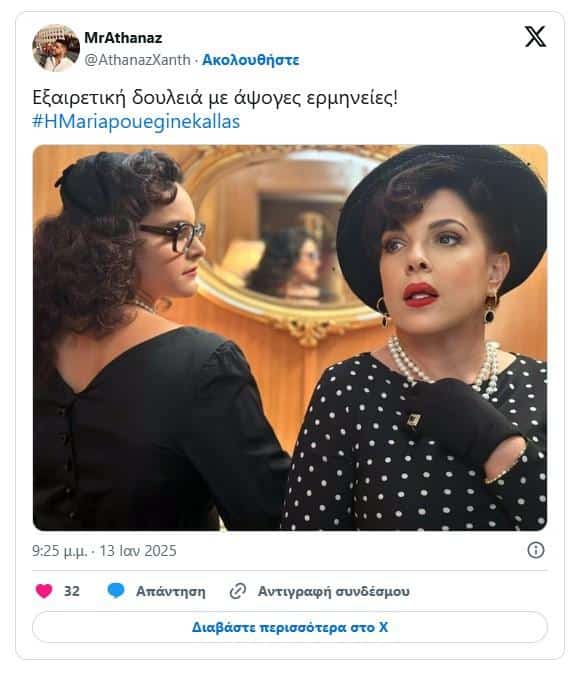
Task: Open the MrAthanaz profile avatar
Action: (x=56, y=48)
